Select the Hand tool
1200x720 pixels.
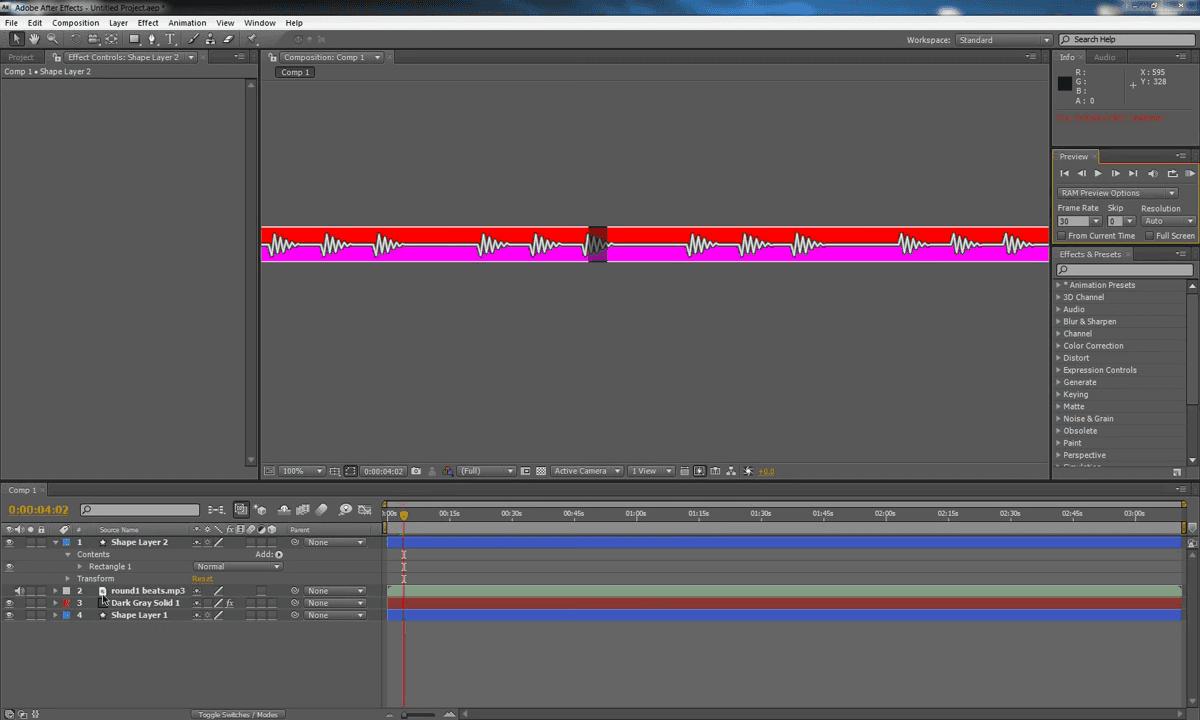tap(34, 39)
